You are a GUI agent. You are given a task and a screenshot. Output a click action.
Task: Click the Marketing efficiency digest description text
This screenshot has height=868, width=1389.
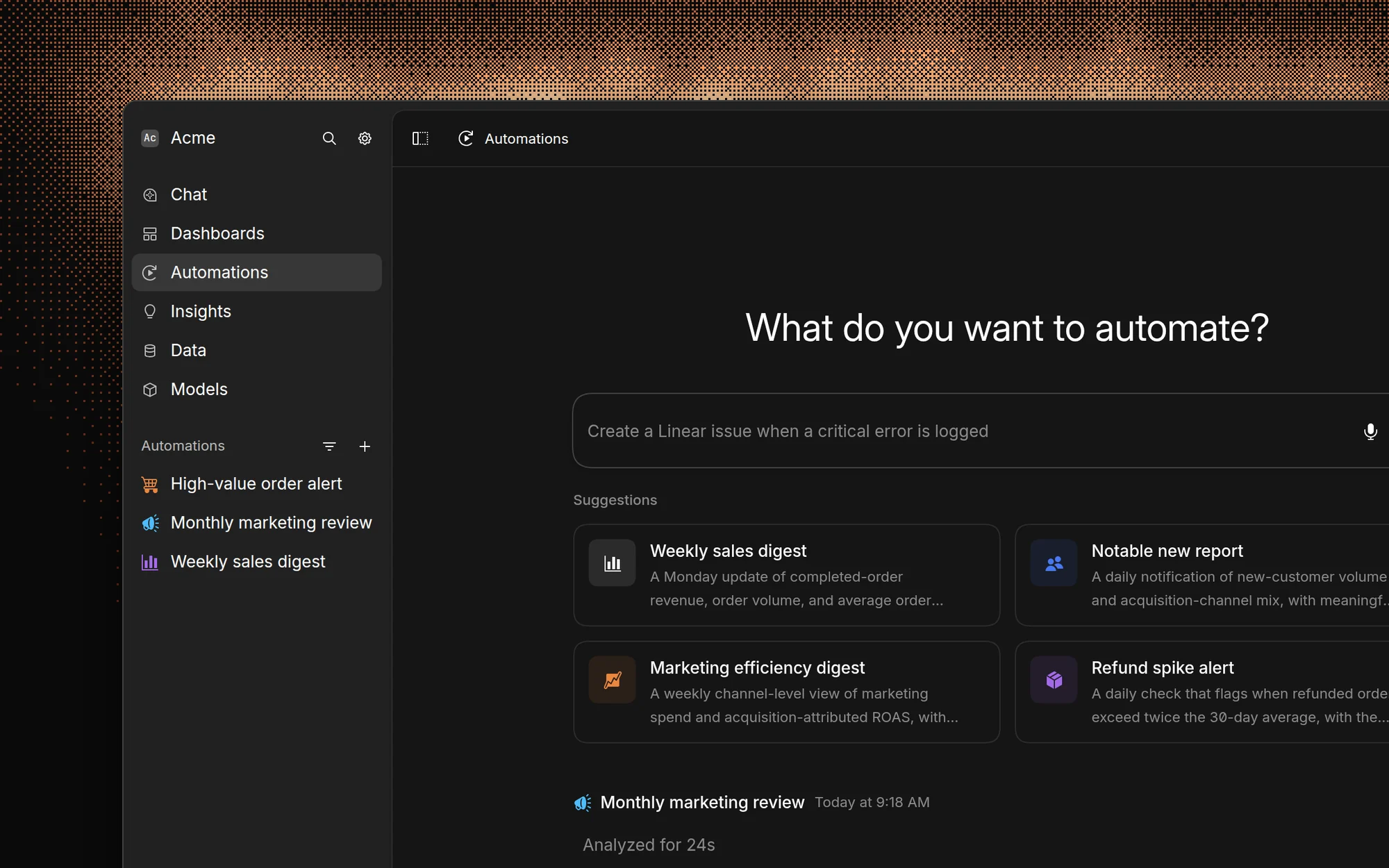[x=804, y=706]
